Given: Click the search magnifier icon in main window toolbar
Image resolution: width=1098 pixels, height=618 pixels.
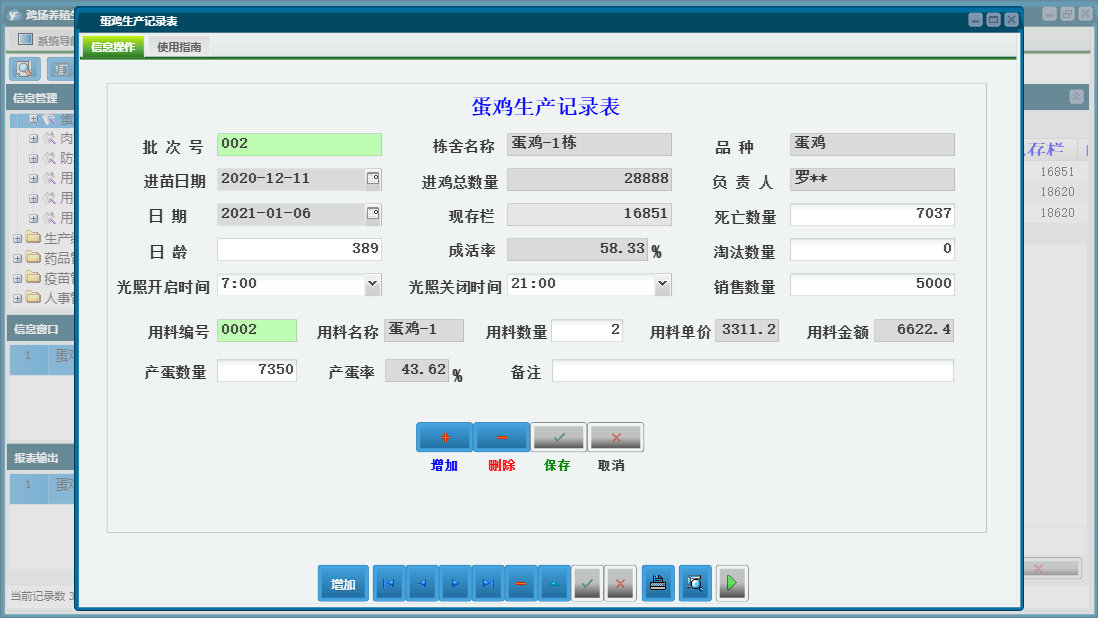Looking at the screenshot, I should click(x=24, y=69).
